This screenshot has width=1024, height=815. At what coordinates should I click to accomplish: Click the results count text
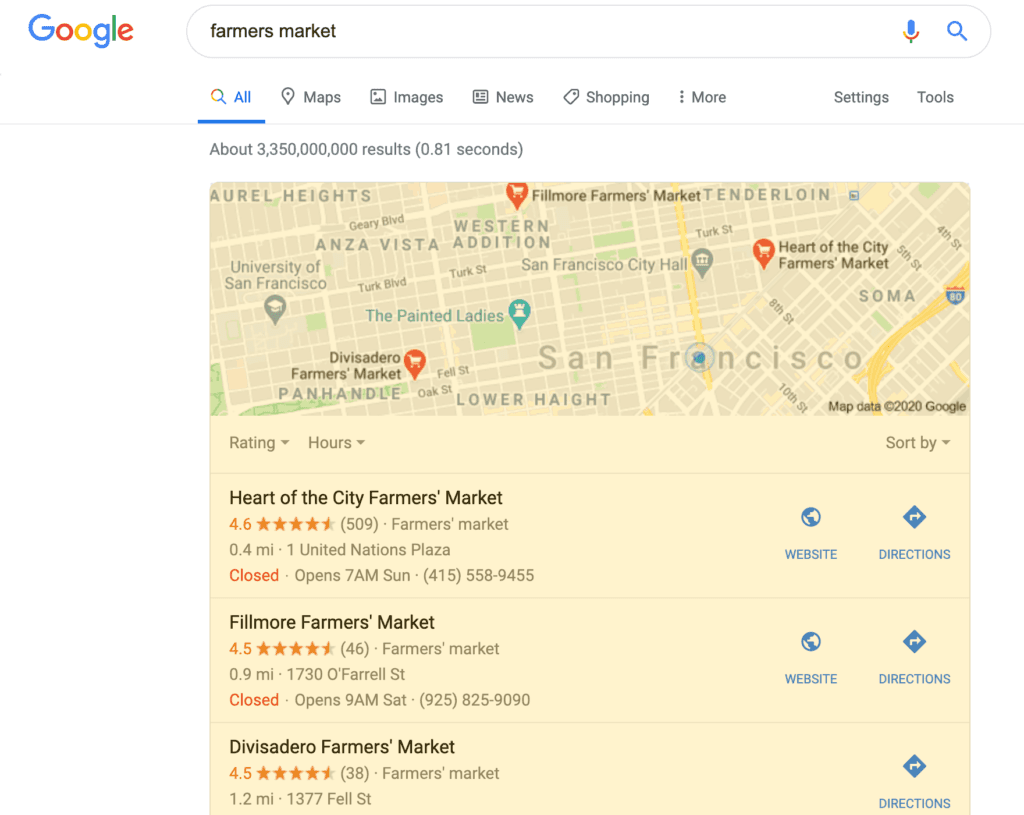[366, 150]
